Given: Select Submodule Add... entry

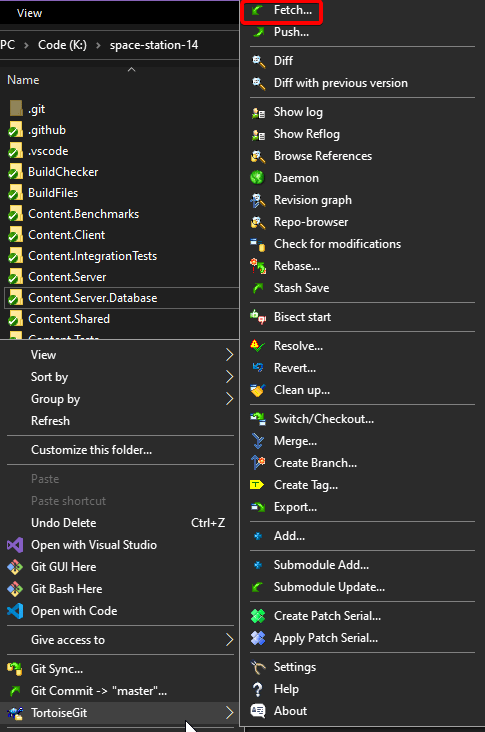Looking at the screenshot, I should pyautogui.click(x=321, y=565).
